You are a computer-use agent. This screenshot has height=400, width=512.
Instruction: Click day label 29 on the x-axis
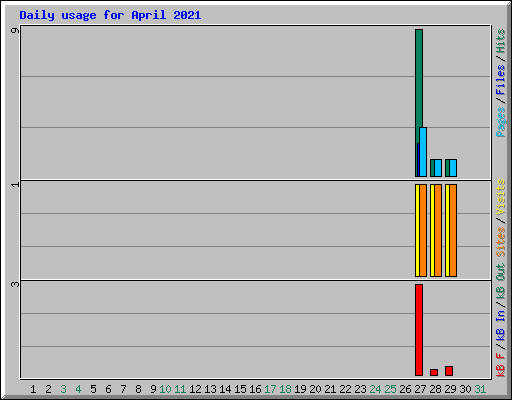[x=450, y=389]
